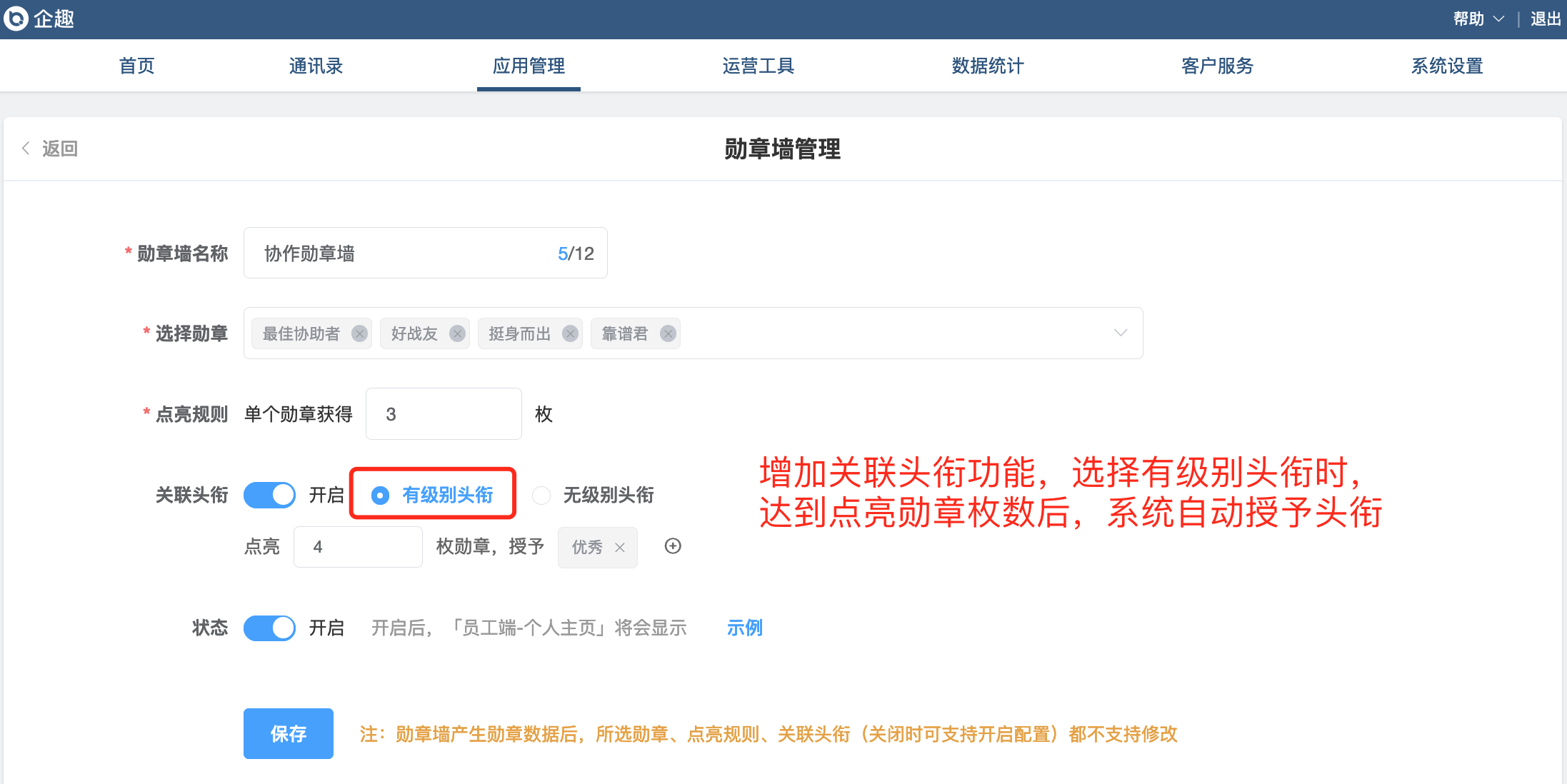Screen dimensions: 1567x784
Task: Expand the 选择勋章 dropdown arrow
Action: [x=1120, y=333]
